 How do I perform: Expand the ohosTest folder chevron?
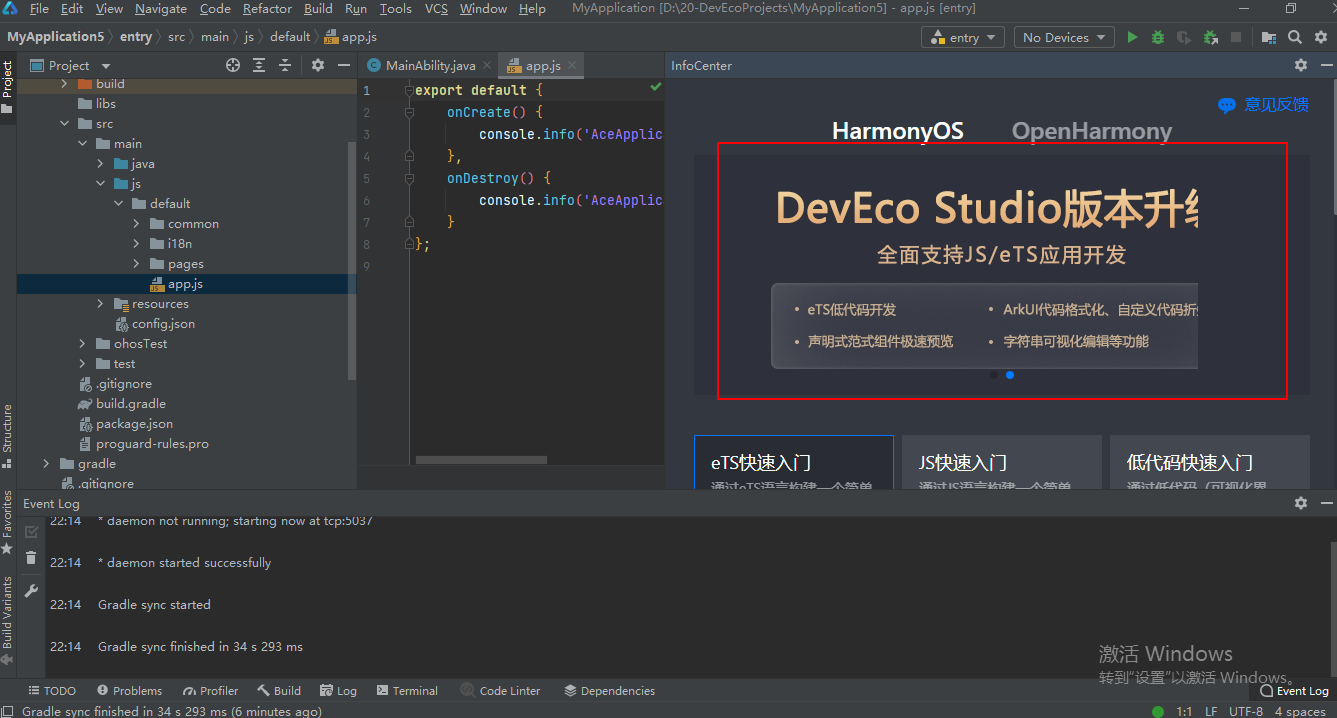coord(83,344)
